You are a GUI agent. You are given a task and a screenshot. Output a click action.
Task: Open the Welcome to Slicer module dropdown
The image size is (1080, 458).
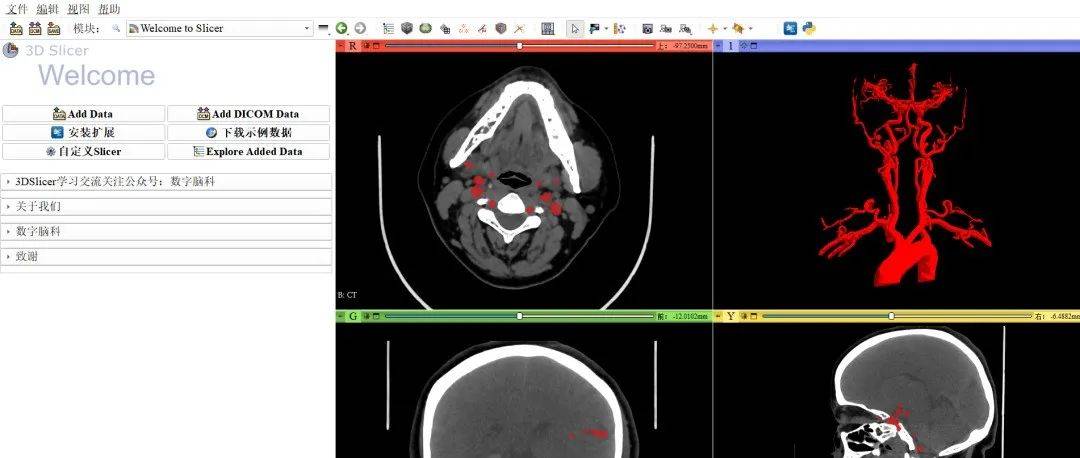(220, 28)
